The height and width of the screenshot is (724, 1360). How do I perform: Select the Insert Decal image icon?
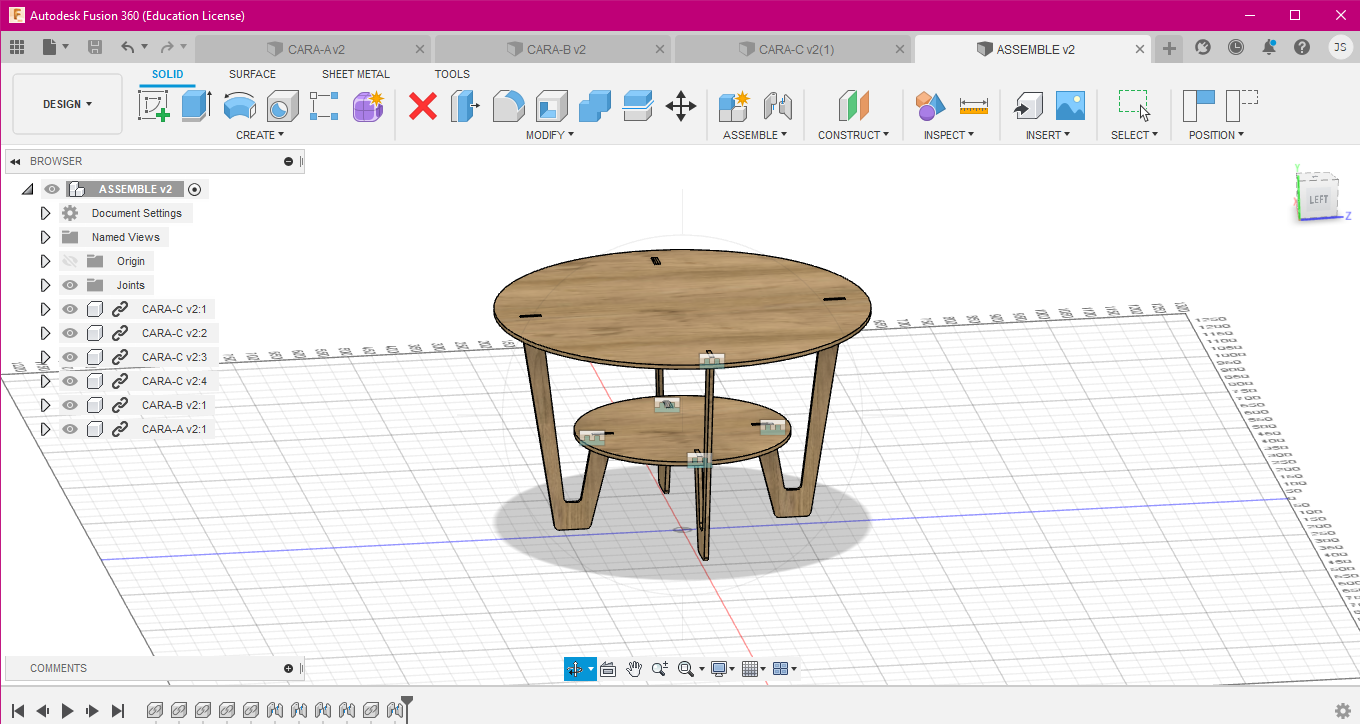pyautogui.click(x=1070, y=105)
